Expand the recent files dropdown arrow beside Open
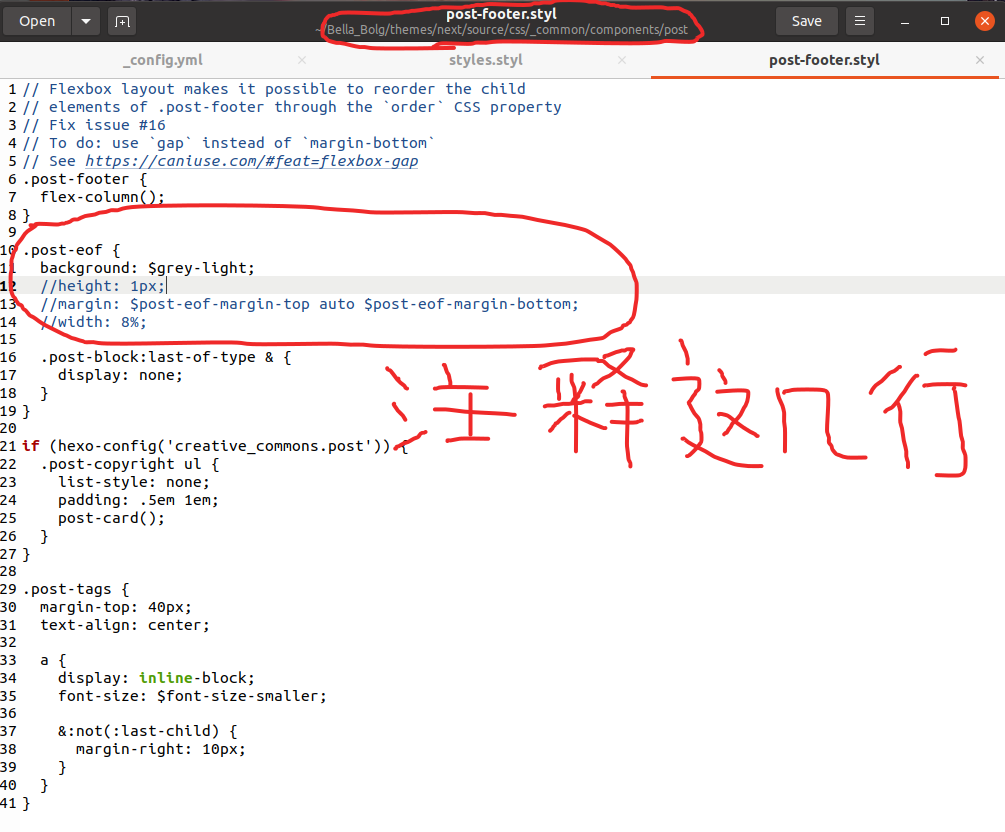 coord(87,21)
